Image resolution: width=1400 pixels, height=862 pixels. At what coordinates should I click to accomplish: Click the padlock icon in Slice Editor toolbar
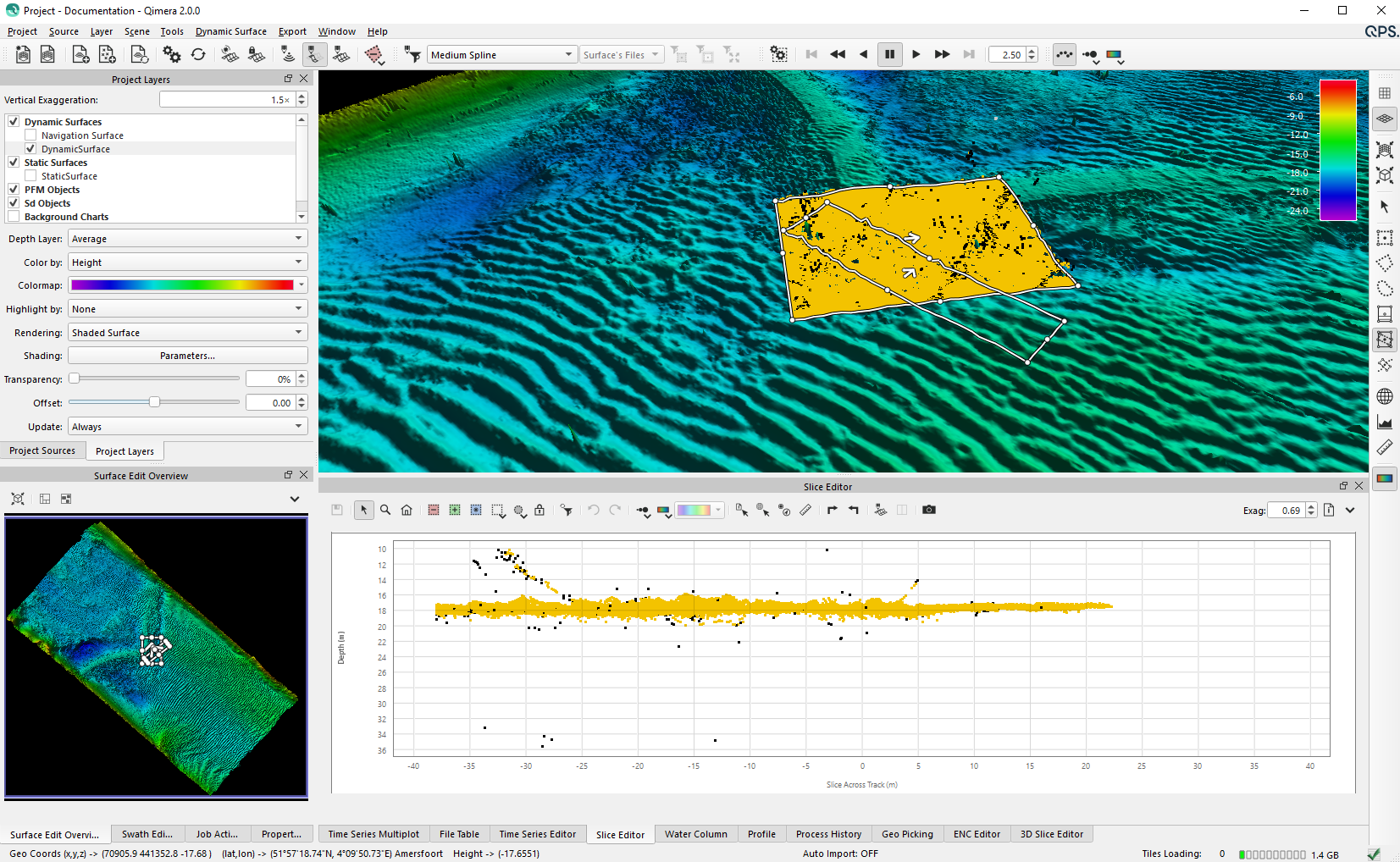click(540, 510)
